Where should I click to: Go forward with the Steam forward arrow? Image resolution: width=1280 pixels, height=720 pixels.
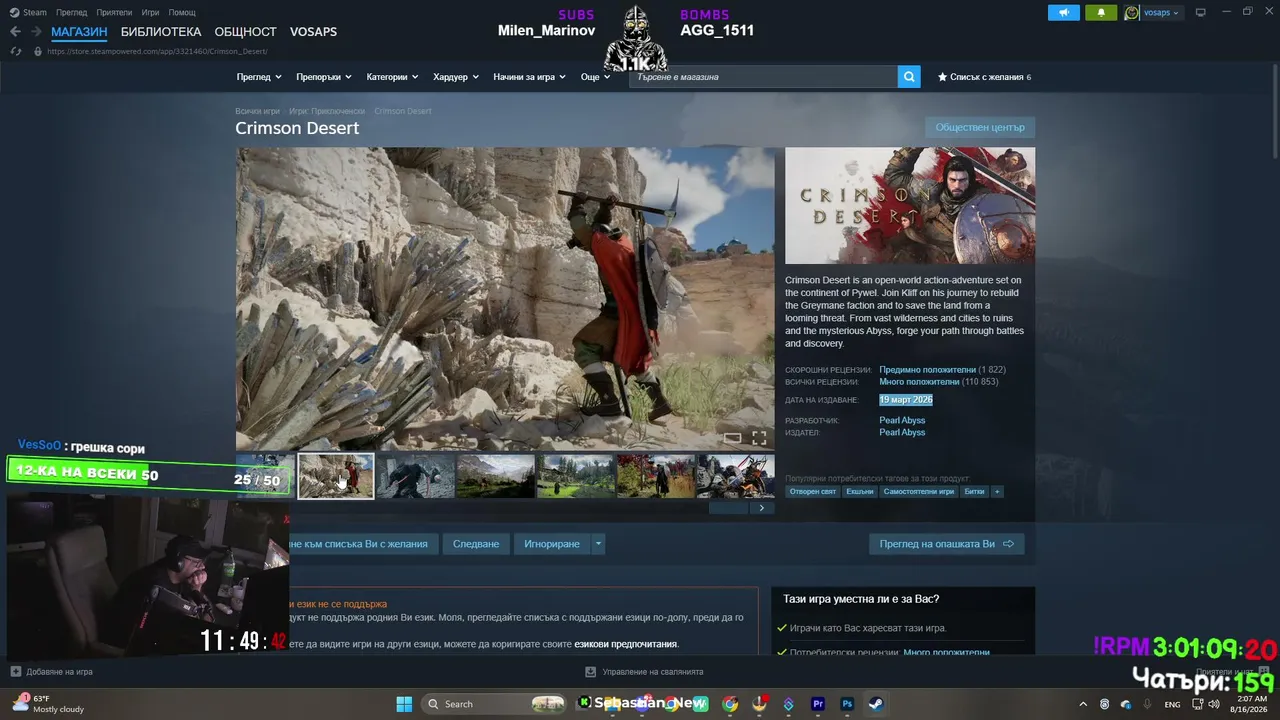pos(36,32)
